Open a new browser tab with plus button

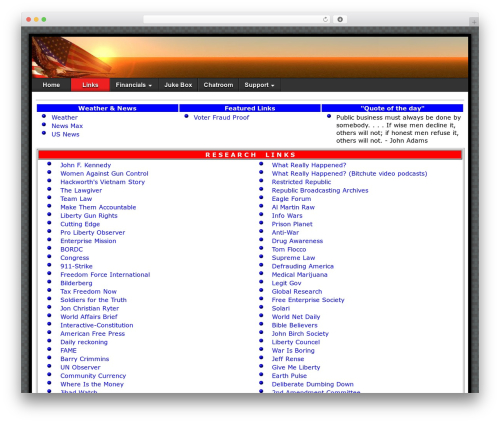(x=474, y=22)
